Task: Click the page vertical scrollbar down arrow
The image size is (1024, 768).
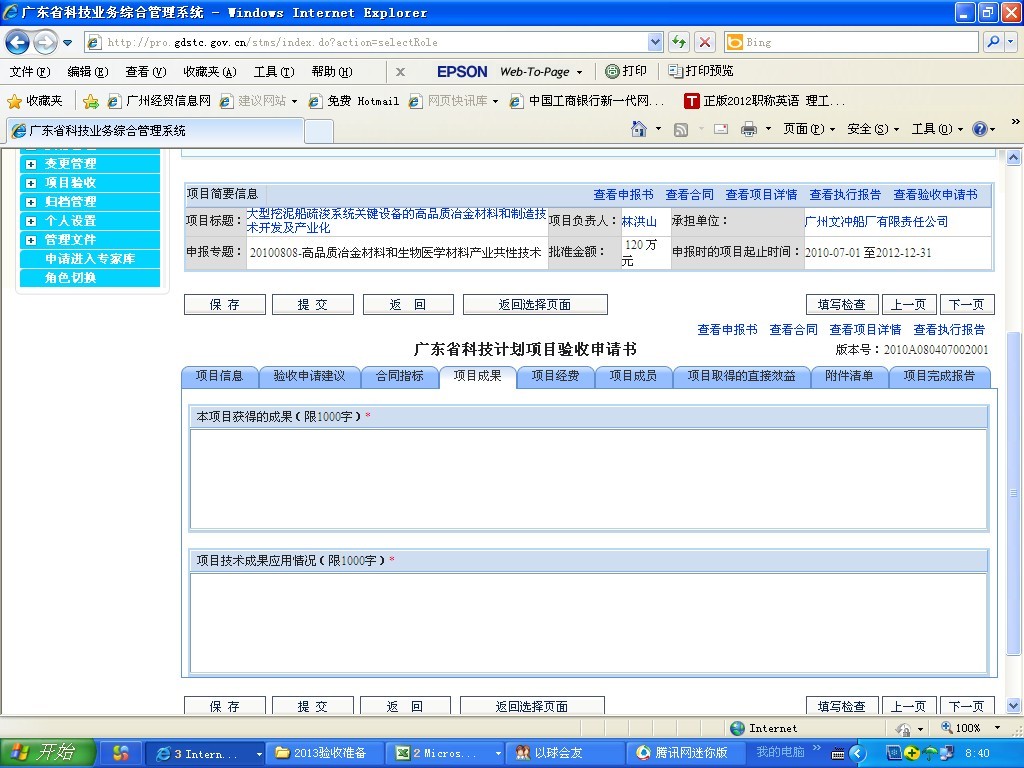Action: 1013,706
